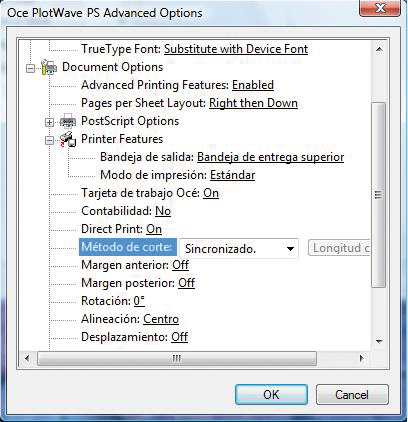Click the OK button
Screen dimensions: 408x422
click(271, 395)
